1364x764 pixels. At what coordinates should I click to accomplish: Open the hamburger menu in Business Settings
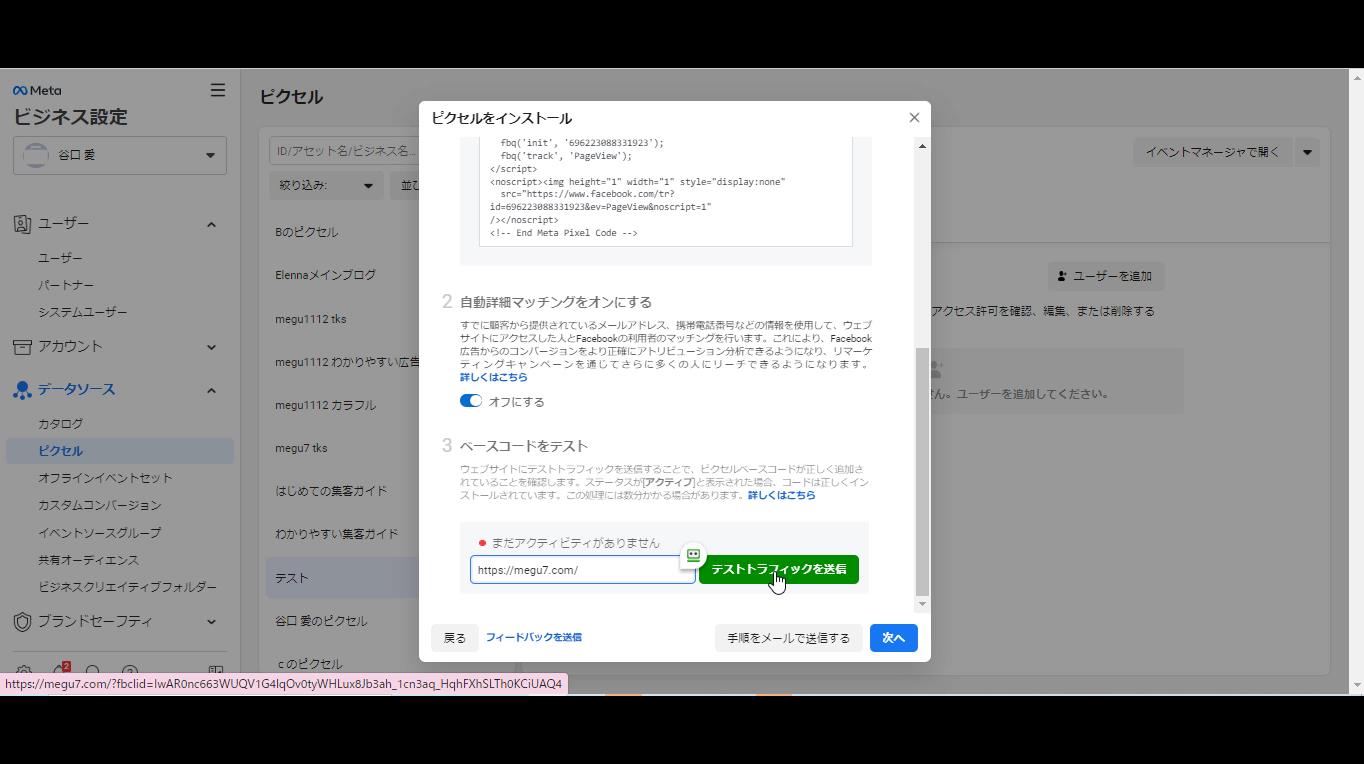[x=218, y=90]
